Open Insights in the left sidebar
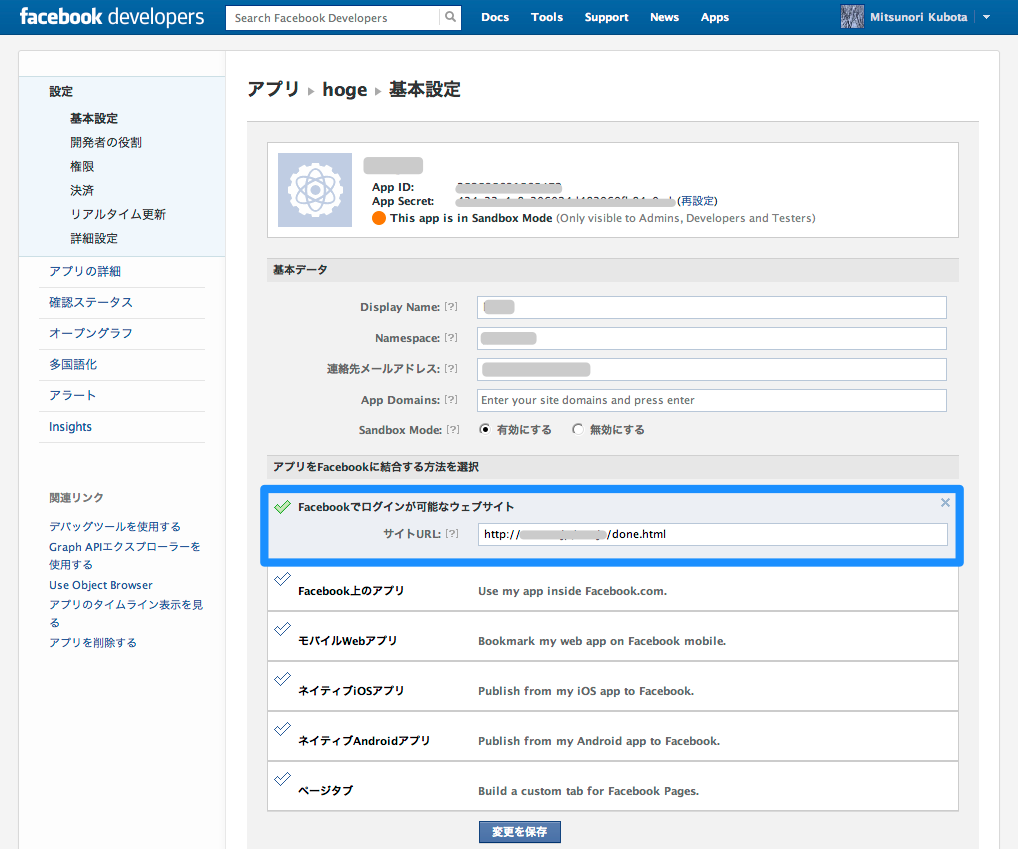1018x849 pixels. click(x=70, y=427)
